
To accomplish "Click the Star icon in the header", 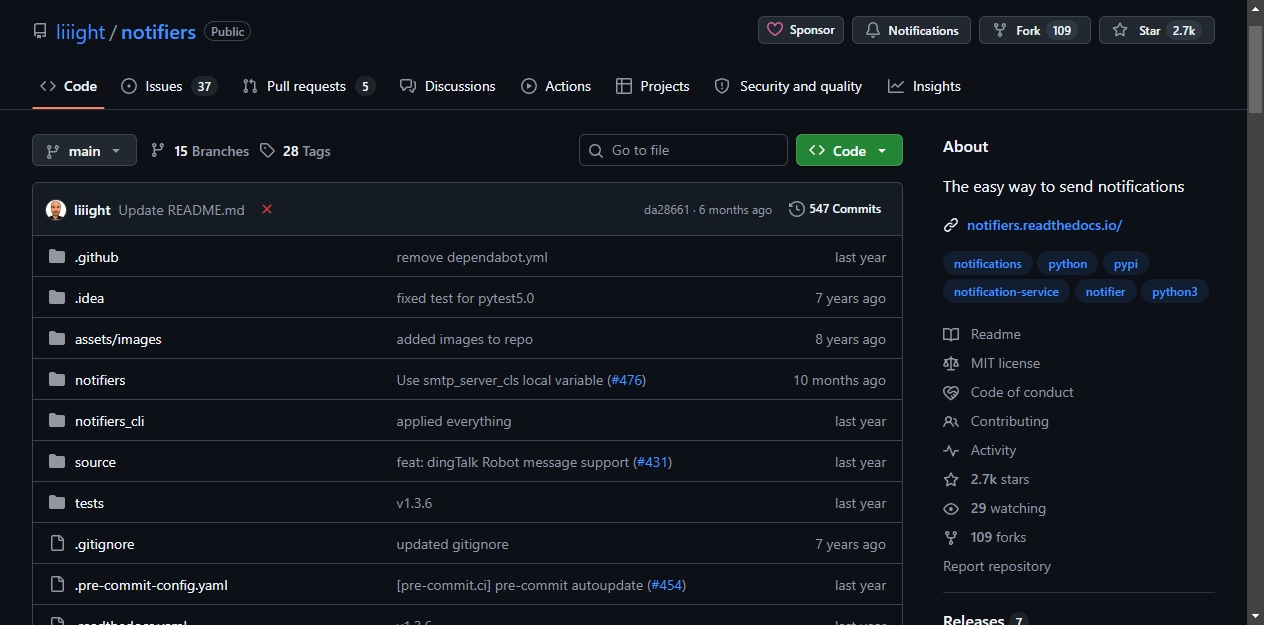I will click(x=1120, y=31).
